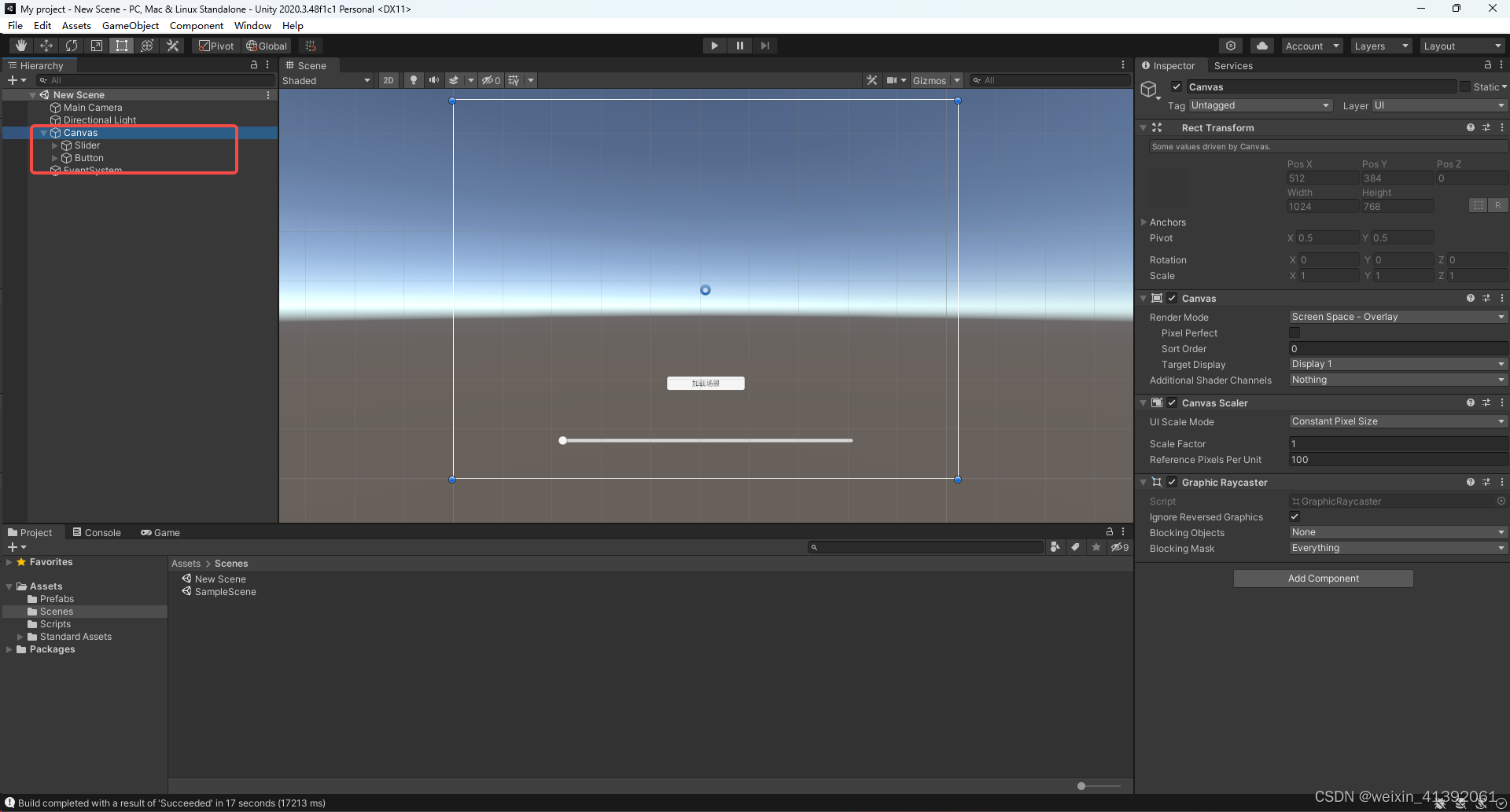Open the Render Mode dropdown

tap(1398, 317)
